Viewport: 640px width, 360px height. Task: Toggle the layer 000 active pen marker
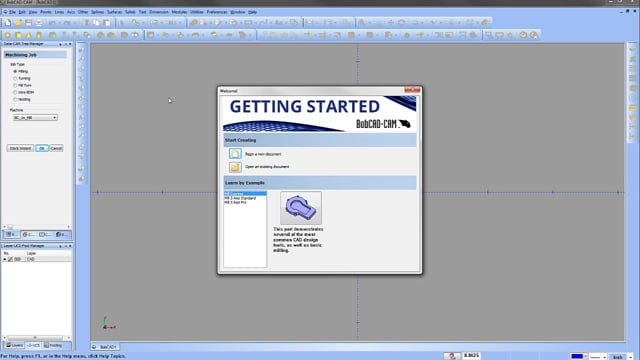[x=10, y=259]
